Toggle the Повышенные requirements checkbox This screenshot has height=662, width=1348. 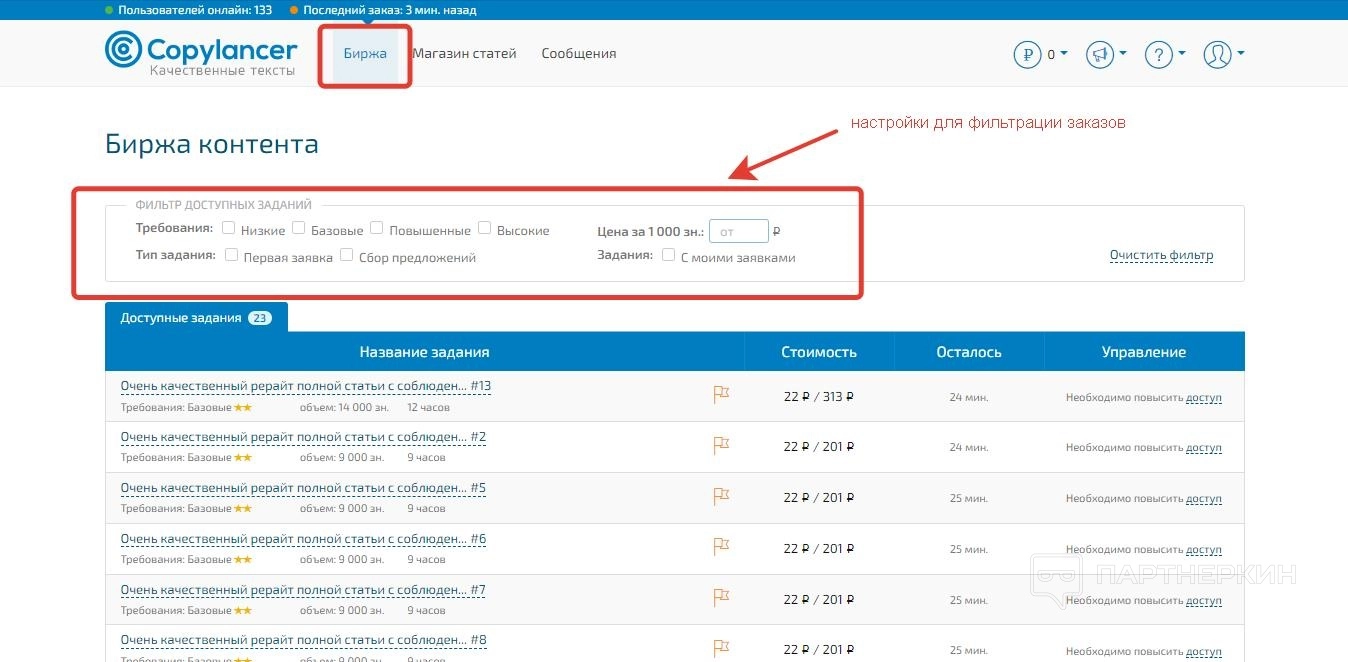coord(377,229)
